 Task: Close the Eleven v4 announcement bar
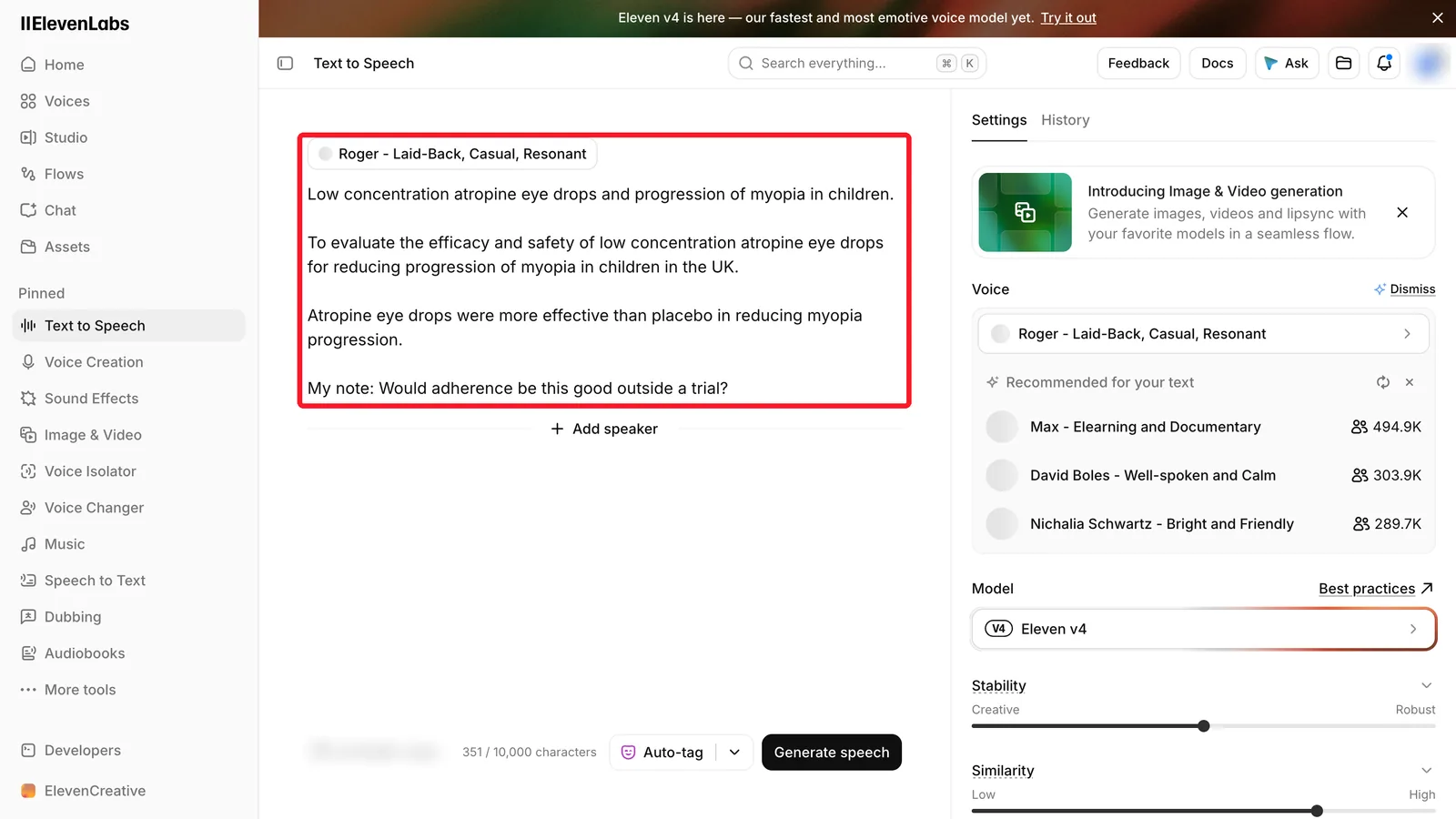pyautogui.click(x=1437, y=18)
